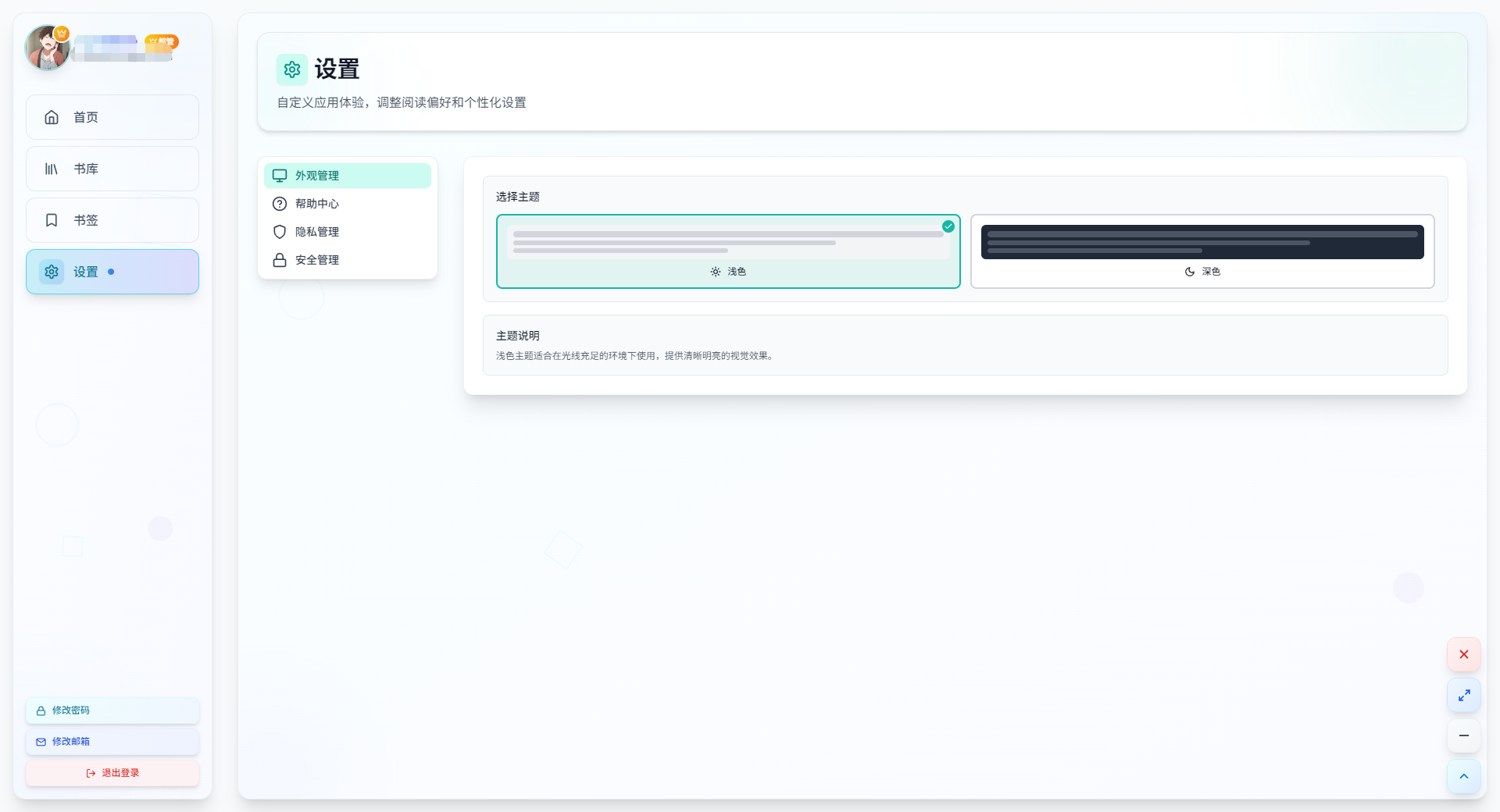Click the orange membership badge
The height and width of the screenshot is (812, 1500).
tap(162, 41)
